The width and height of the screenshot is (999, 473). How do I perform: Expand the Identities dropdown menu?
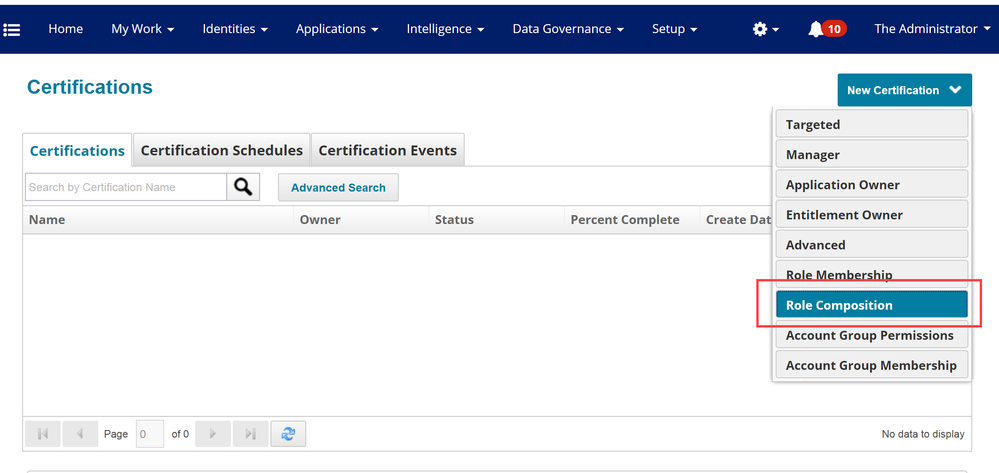click(235, 29)
